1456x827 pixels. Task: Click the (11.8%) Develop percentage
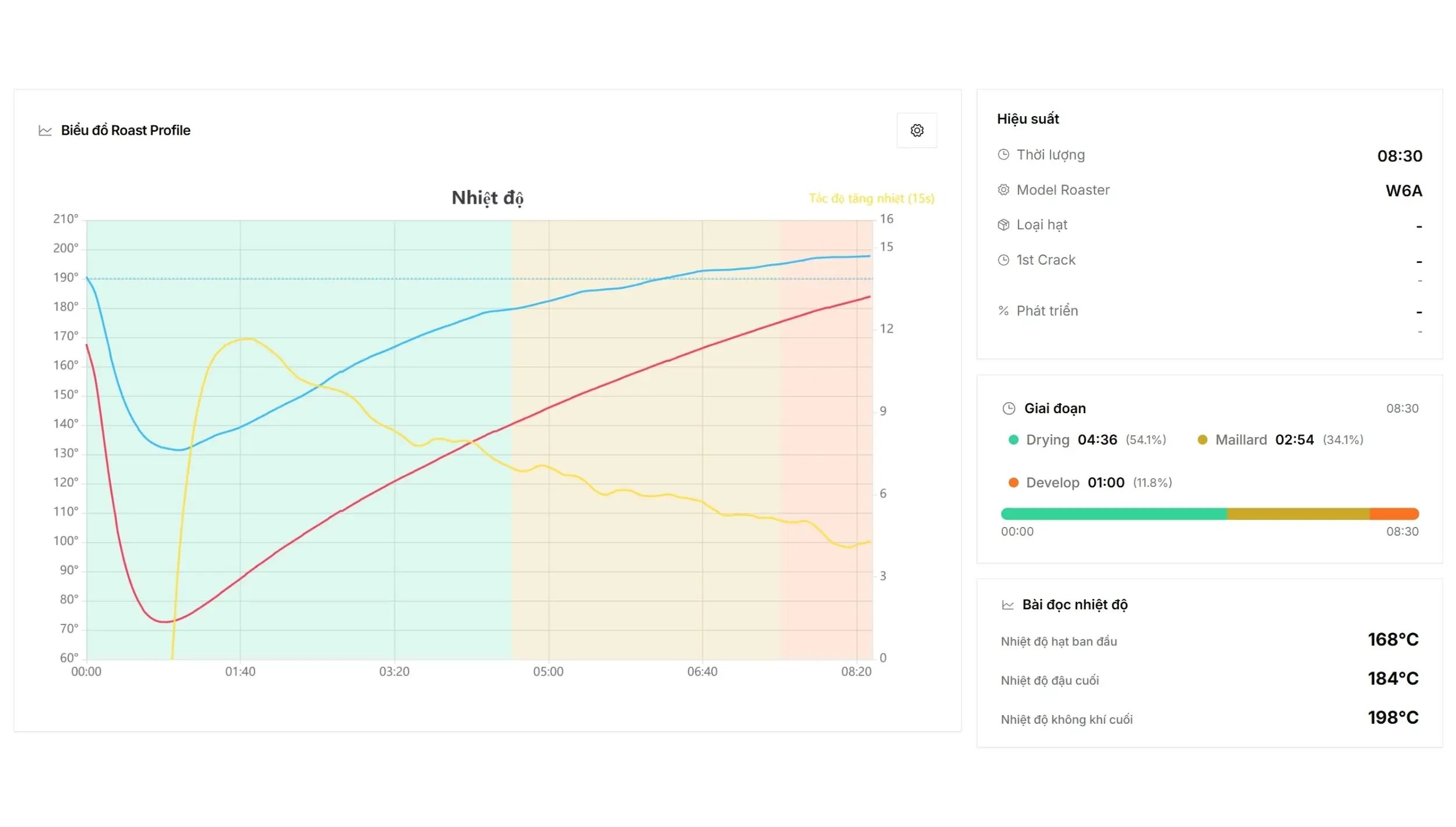[1153, 483]
